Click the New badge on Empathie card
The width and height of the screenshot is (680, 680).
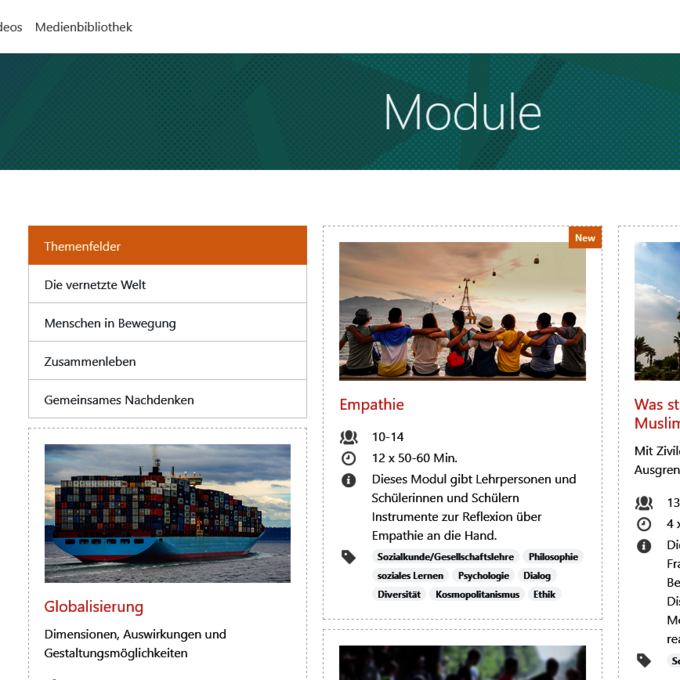[585, 238]
